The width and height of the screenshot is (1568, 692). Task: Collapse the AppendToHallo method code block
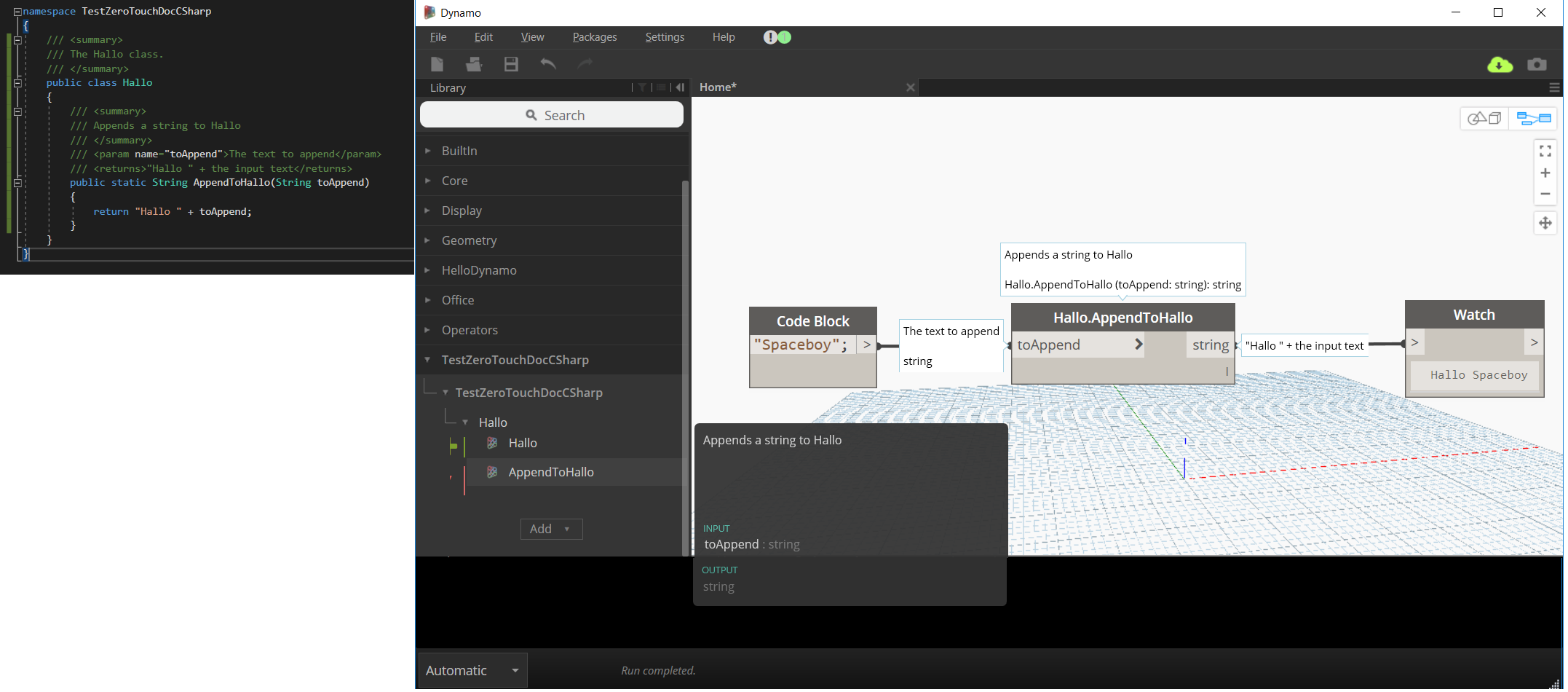click(x=17, y=183)
